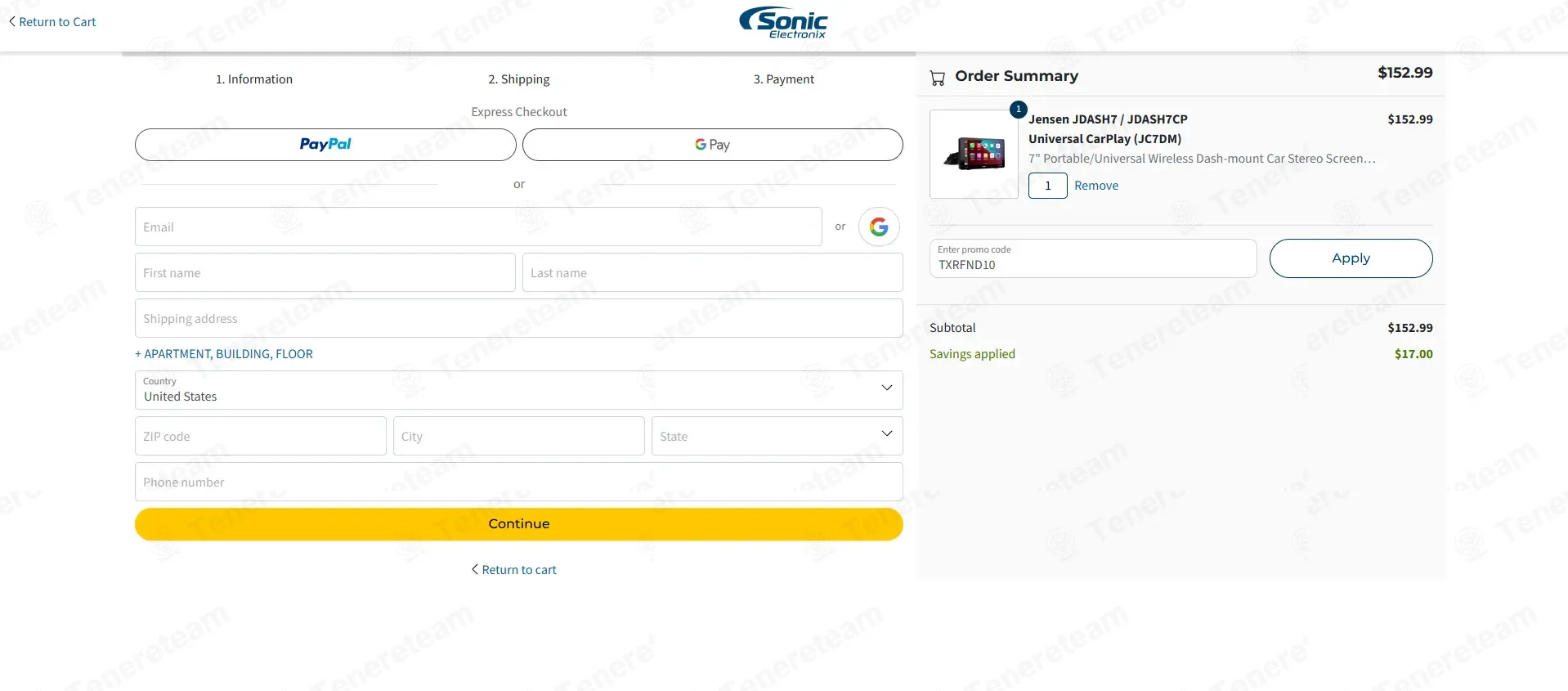Image resolution: width=1568 pixels, height=691 pixels.
Task: Pay with PayPal express checkout
Action: [325, 145]
